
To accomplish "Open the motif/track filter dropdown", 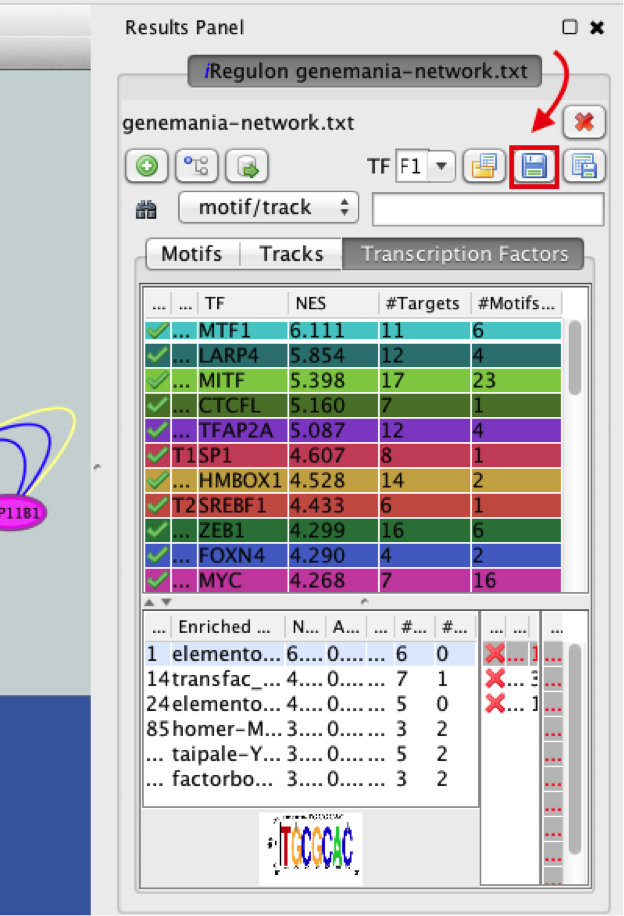I will [268, 208].
